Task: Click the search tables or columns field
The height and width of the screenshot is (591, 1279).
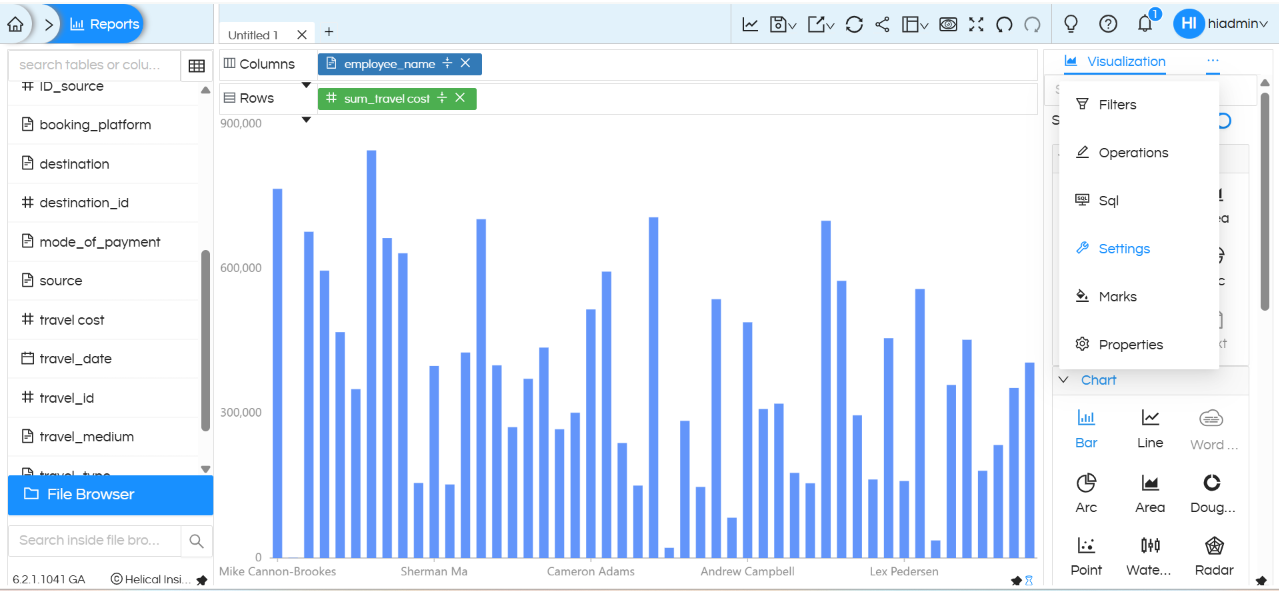Action: (95, 64)
